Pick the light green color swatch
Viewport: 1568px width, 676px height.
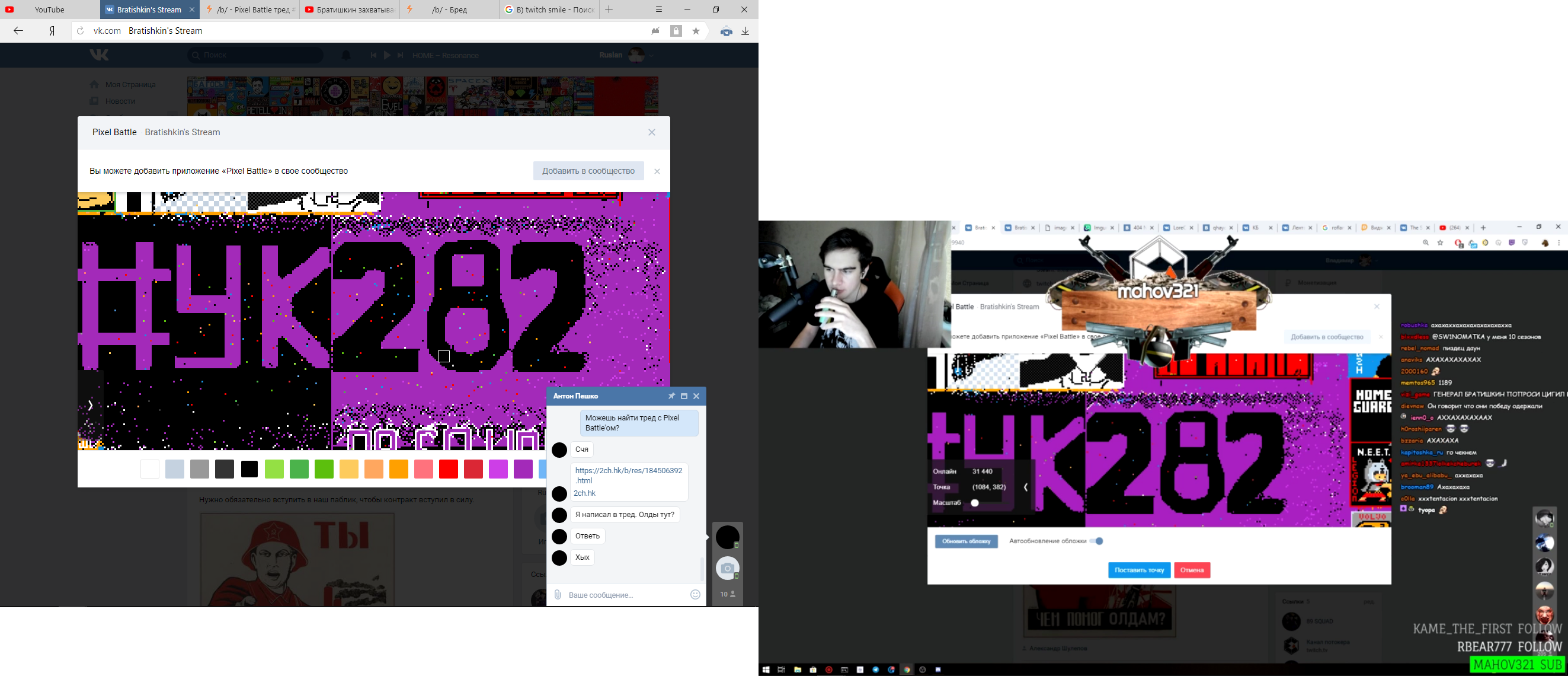(274, 469)
